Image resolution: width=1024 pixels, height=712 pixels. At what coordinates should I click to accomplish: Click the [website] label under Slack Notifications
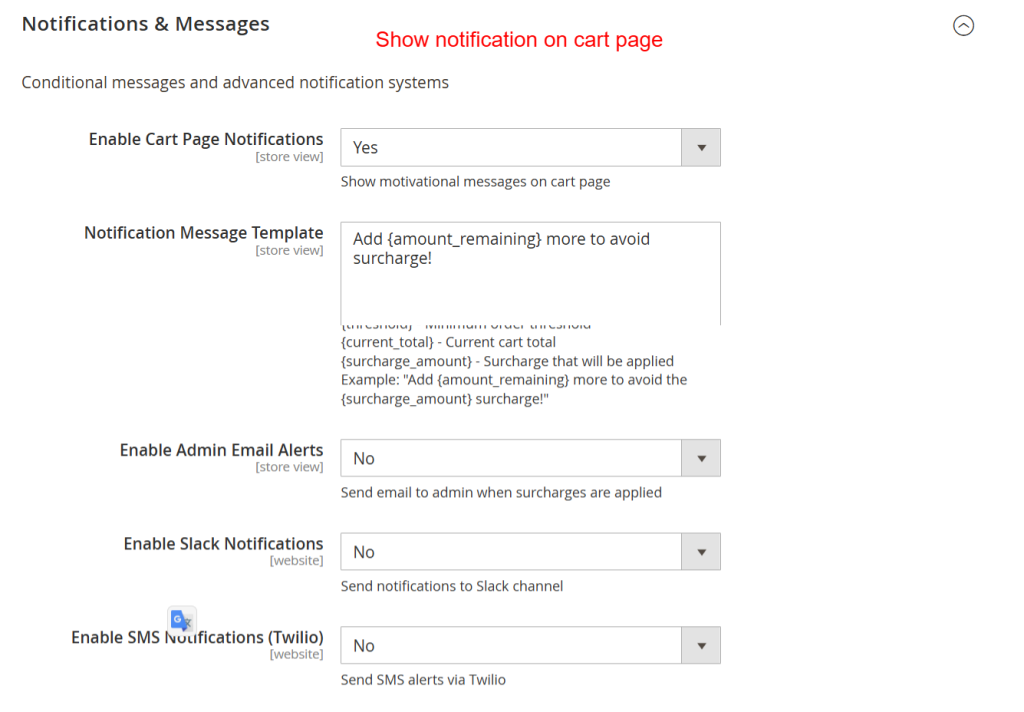(x=297, y=560)
